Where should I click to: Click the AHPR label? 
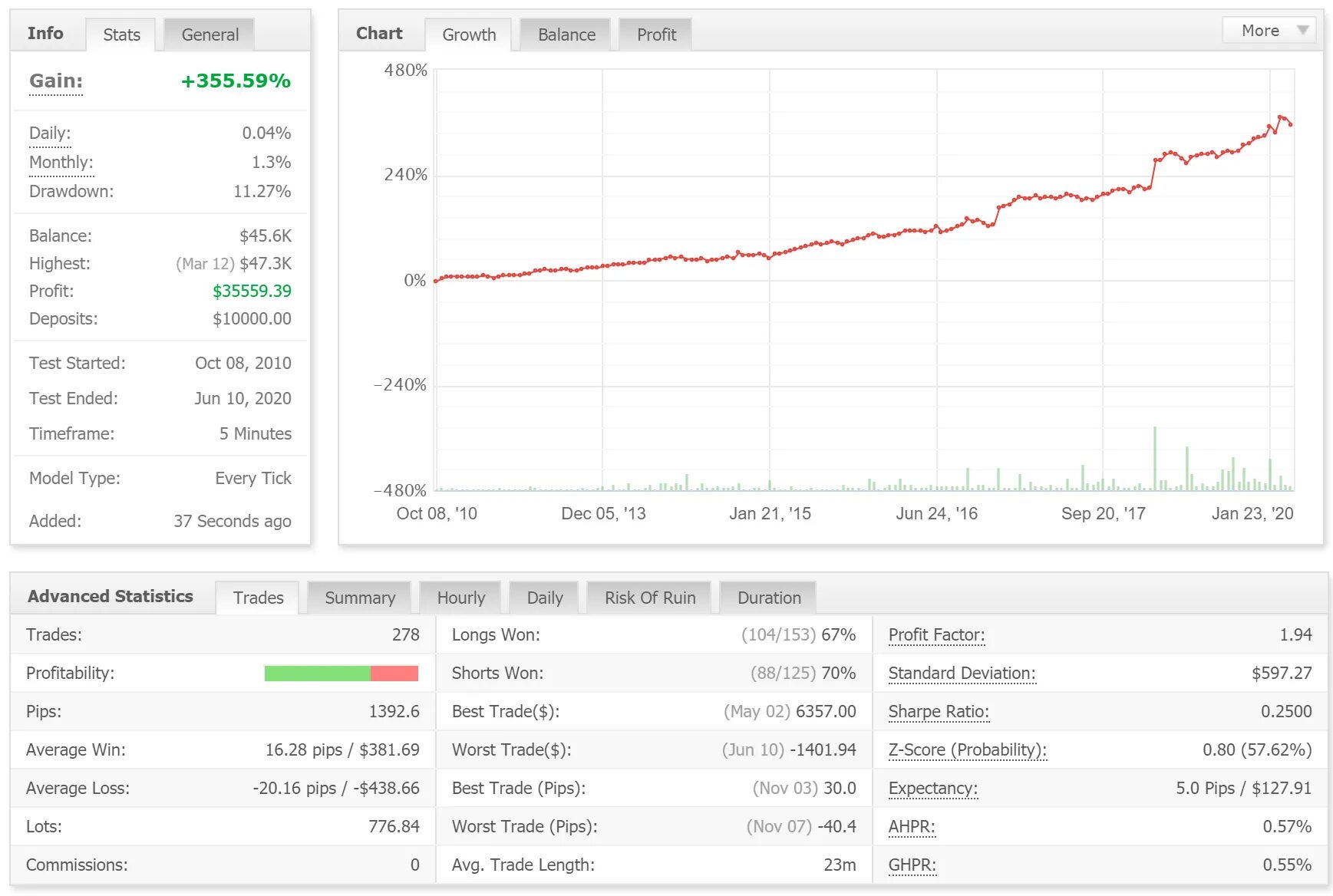912,826
